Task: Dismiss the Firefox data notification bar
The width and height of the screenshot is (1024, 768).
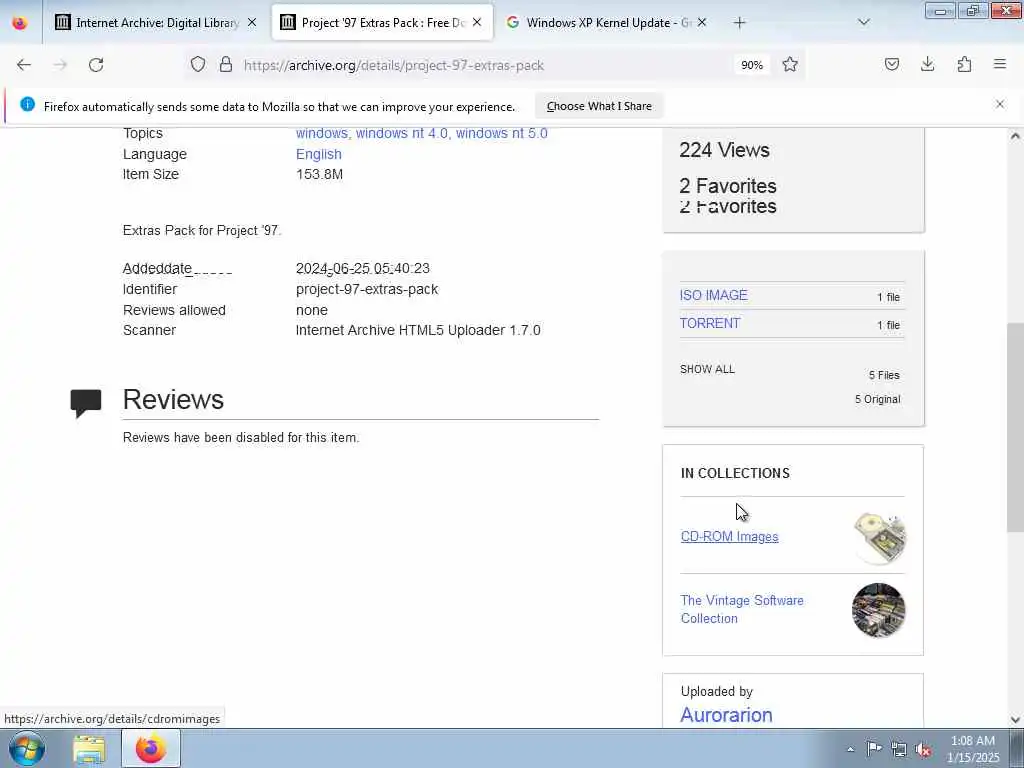Action: pyautogui.click(x=1000, y=104)
